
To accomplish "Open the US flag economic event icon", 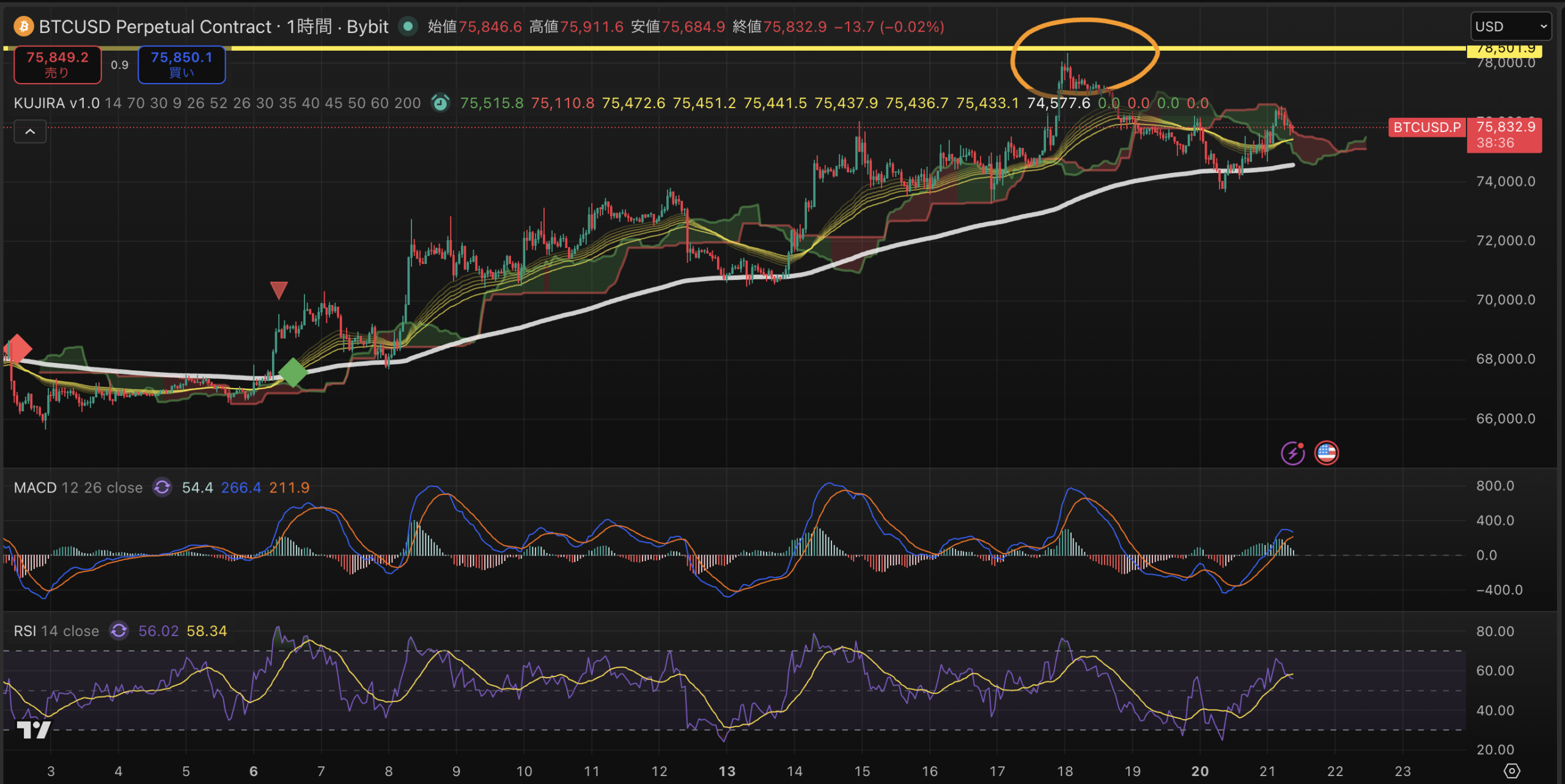I will pyautogui.click(x=1327, y=453).
